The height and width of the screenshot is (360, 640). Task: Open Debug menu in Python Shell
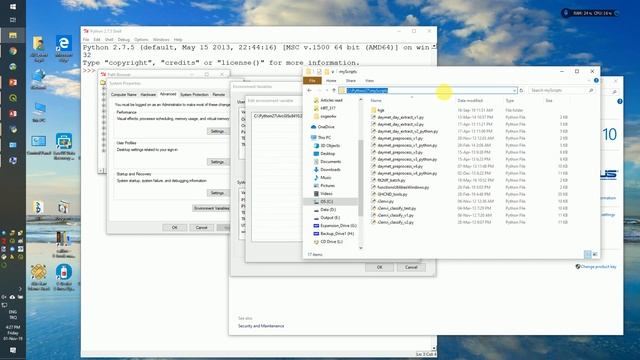point(123,40)
